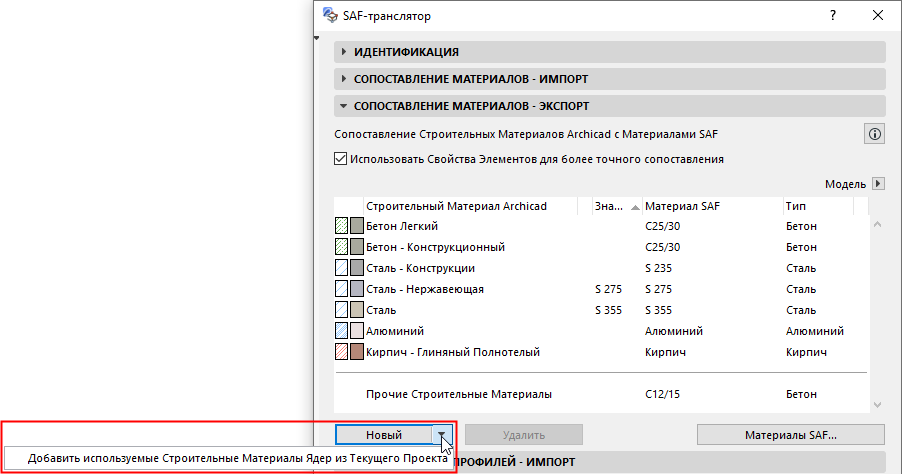The image size is (902, 474).
Task: Select Прочие Строительные Материалы row
Action: (x=601, y=394)
